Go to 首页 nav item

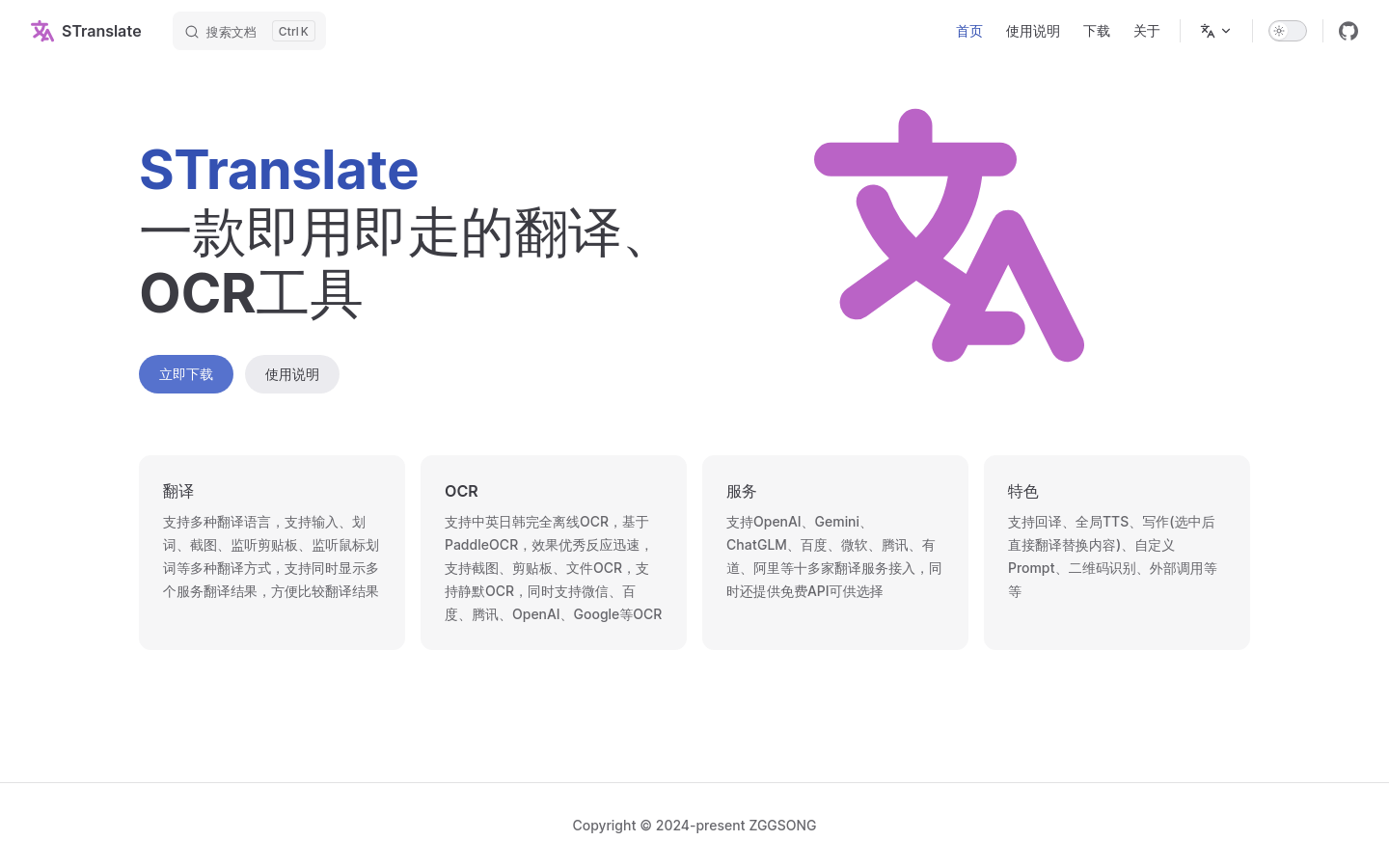pyautogui.click(x=969, y=31)
